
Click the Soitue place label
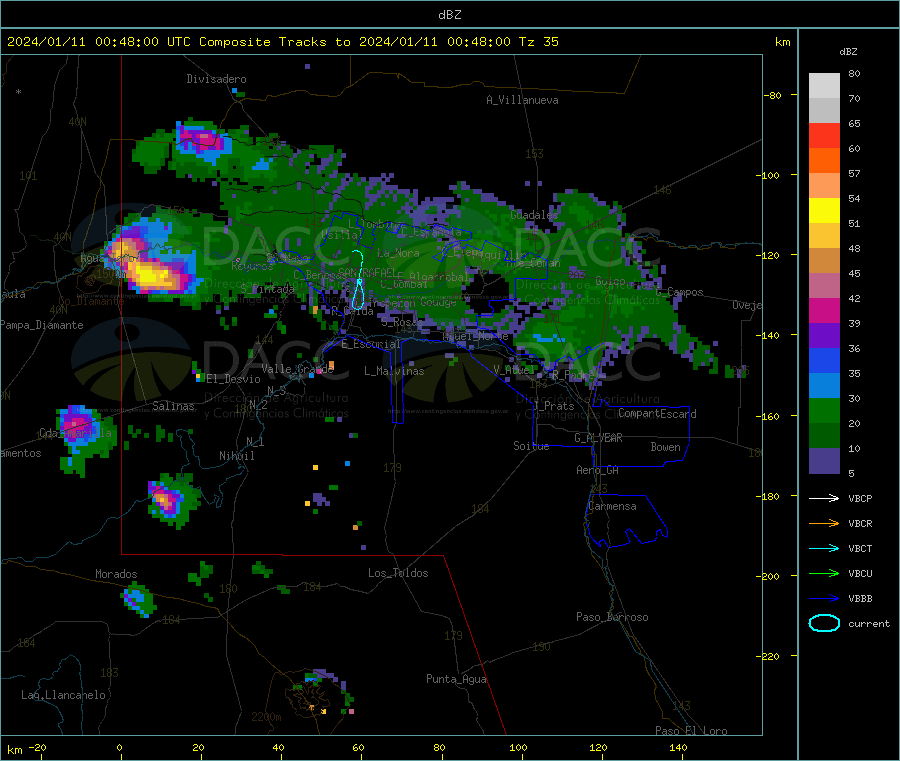click(x=531, y=446)
